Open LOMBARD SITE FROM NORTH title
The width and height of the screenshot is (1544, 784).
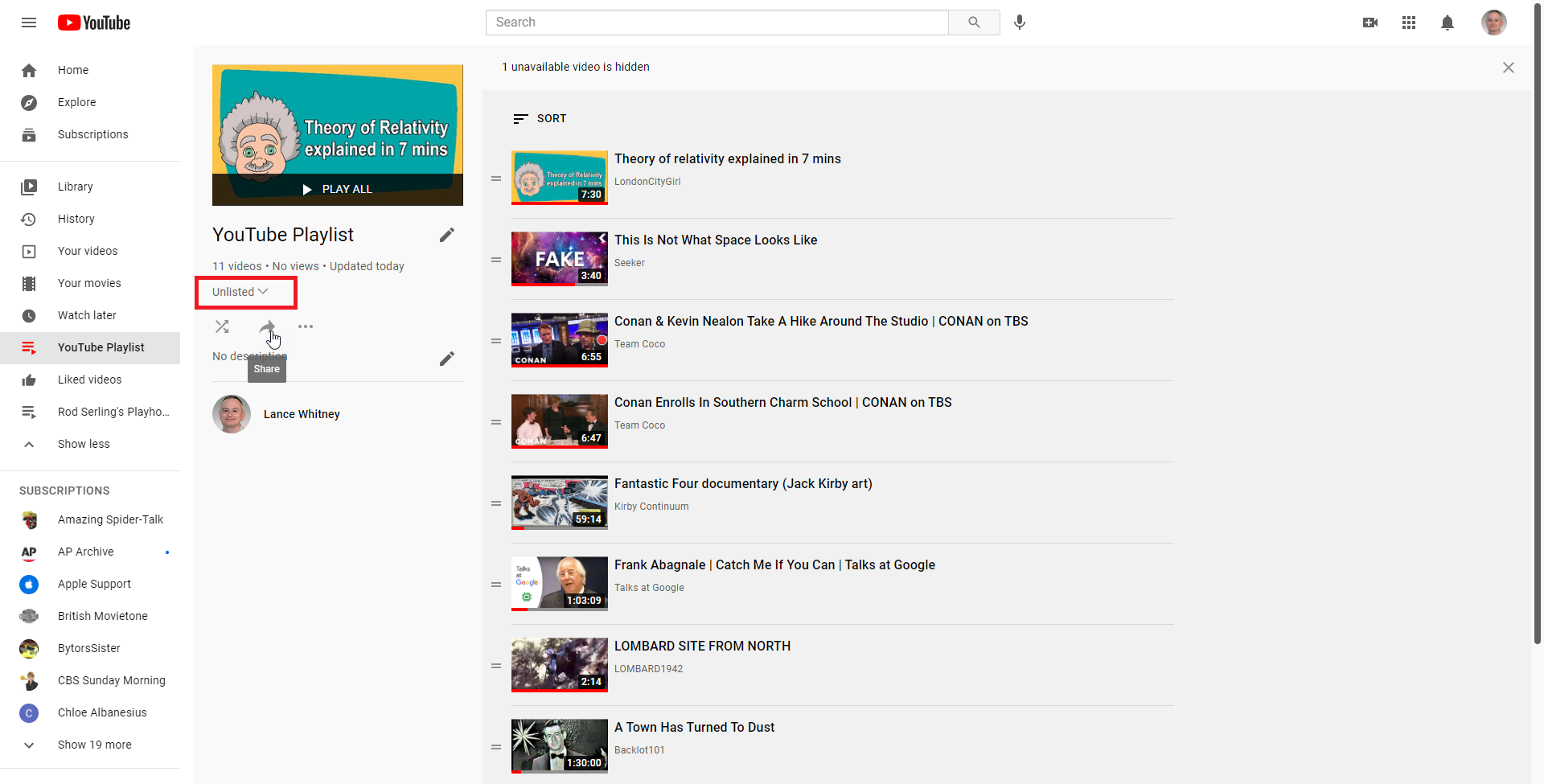702,646
